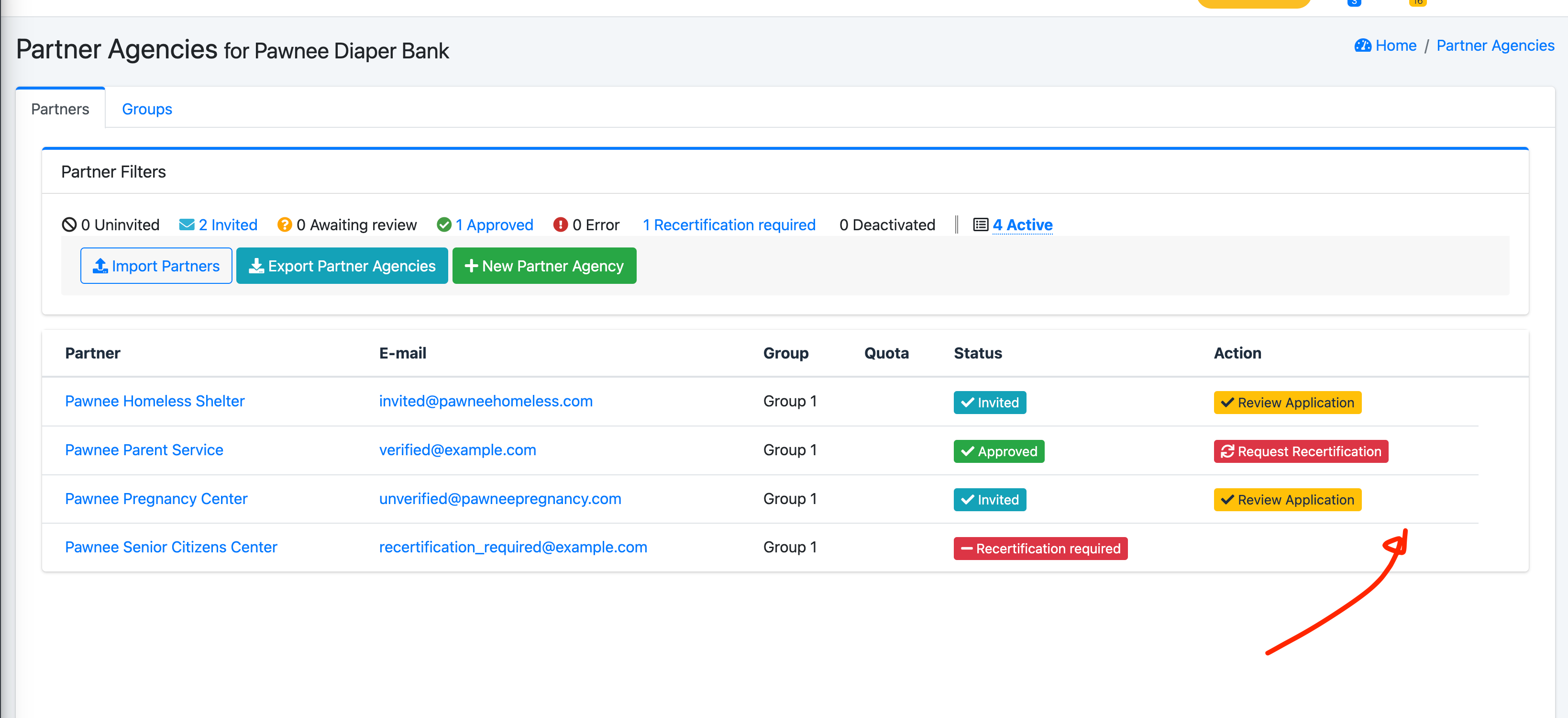Filter partners by 2 Invited
Image resolution: width=1568 pixels, height=718 pixels.
[x=228, y=224]
